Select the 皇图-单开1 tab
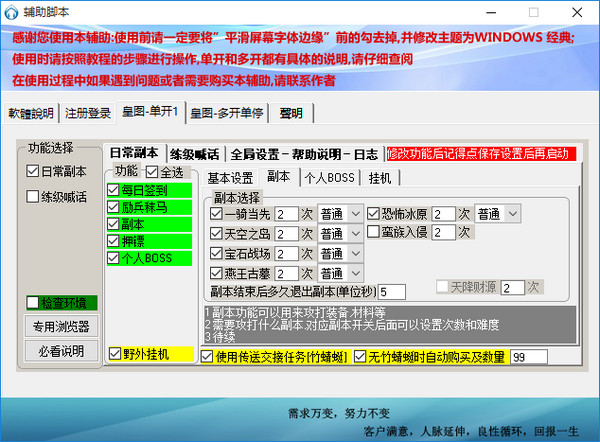Screen dimensions: 600x442 tap(150, 112)
